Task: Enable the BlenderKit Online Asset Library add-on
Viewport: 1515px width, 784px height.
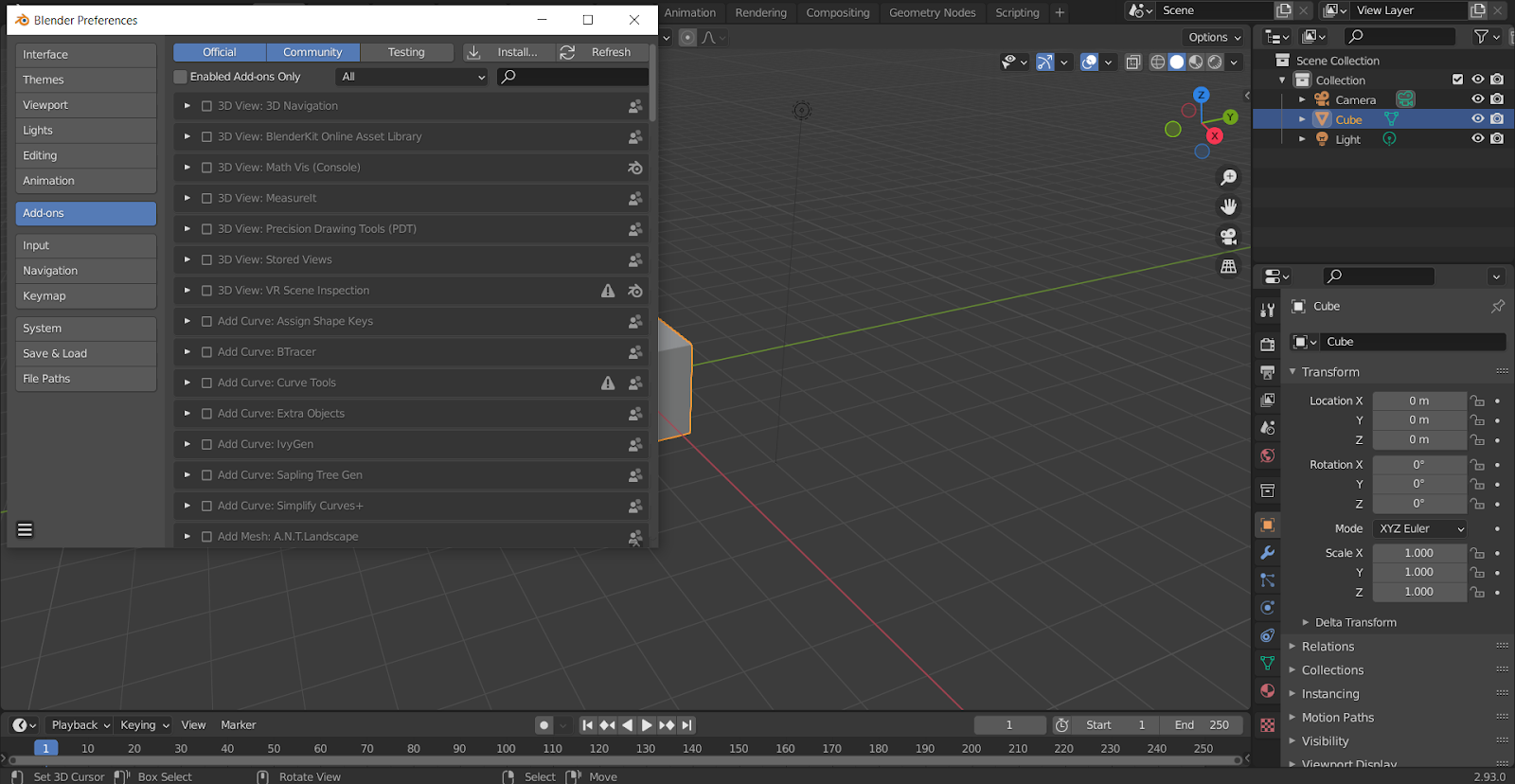Action: click(206, 136)
